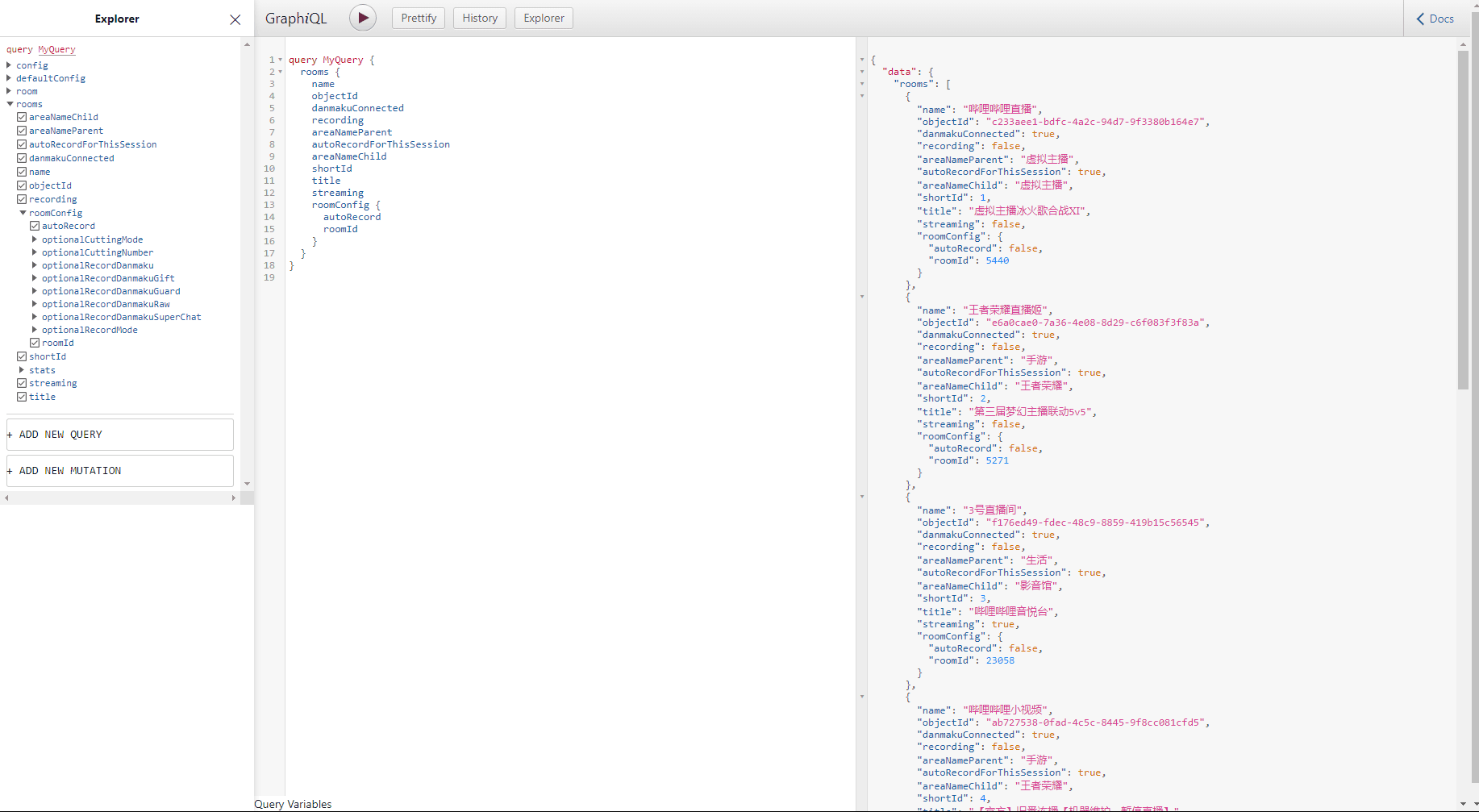Collapse the first room object in results

click(x=863, y=95)
